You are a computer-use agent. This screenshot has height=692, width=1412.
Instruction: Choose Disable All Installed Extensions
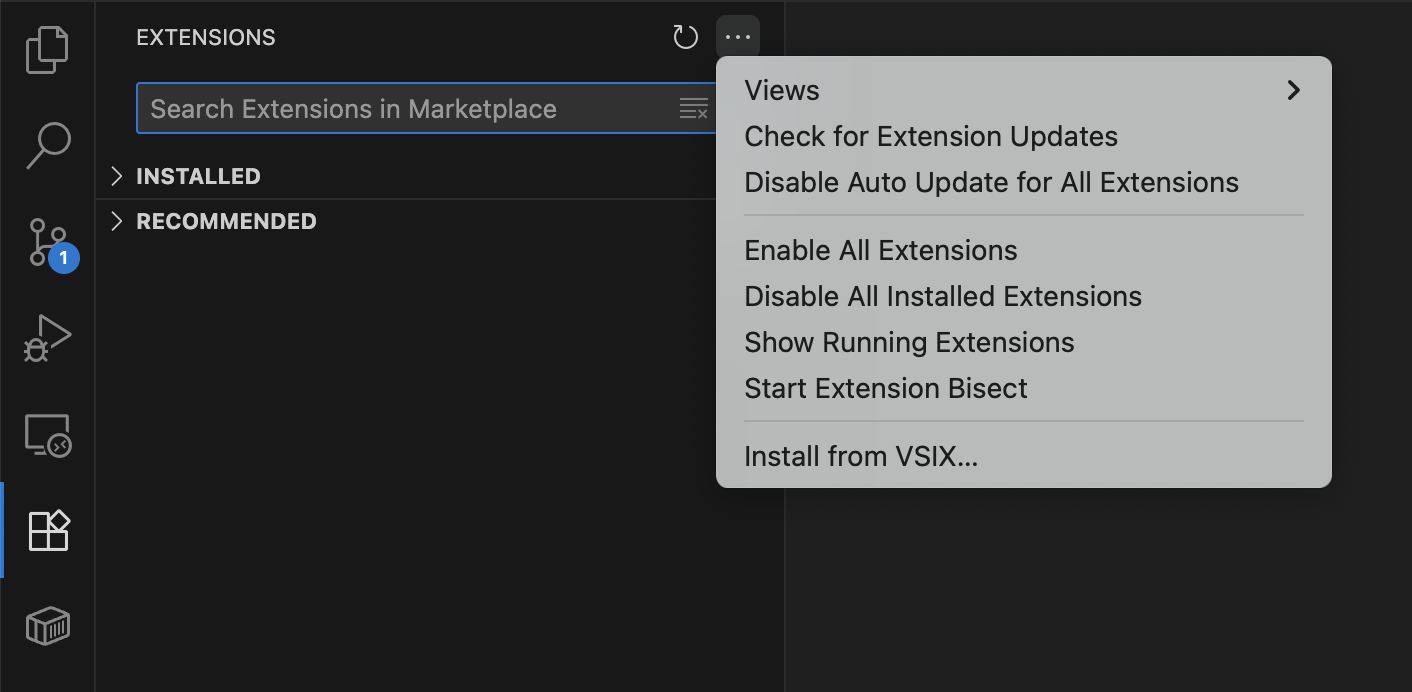click(942, 296)
